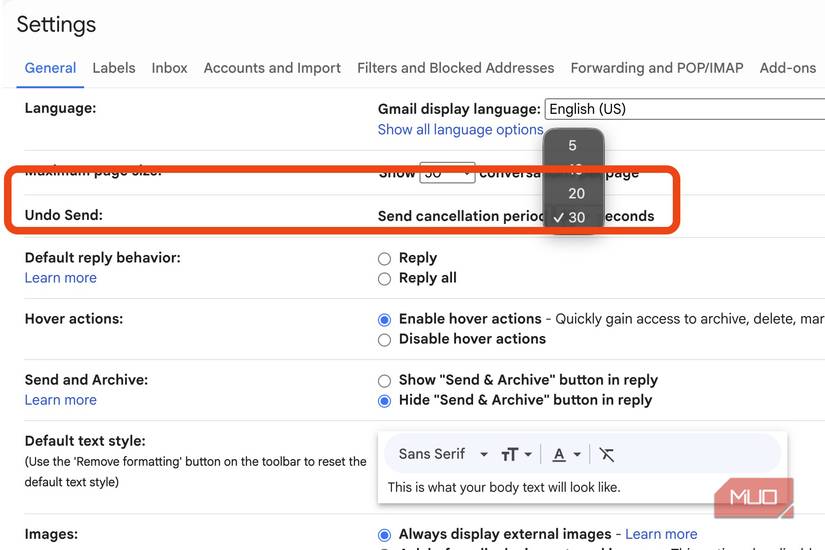Open Accounts and Import tab
The image size is (825, 550).
[x=272, y=68]
